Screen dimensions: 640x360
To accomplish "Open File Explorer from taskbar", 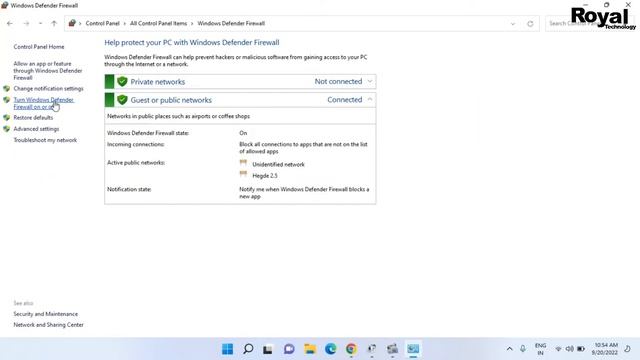I will point(310,349).
